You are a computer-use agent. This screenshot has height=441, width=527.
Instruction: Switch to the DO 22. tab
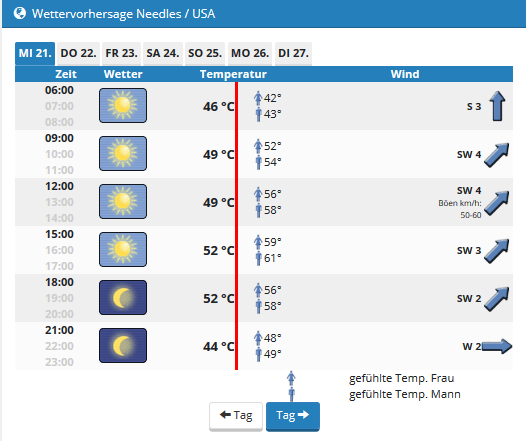pos(78,53)
